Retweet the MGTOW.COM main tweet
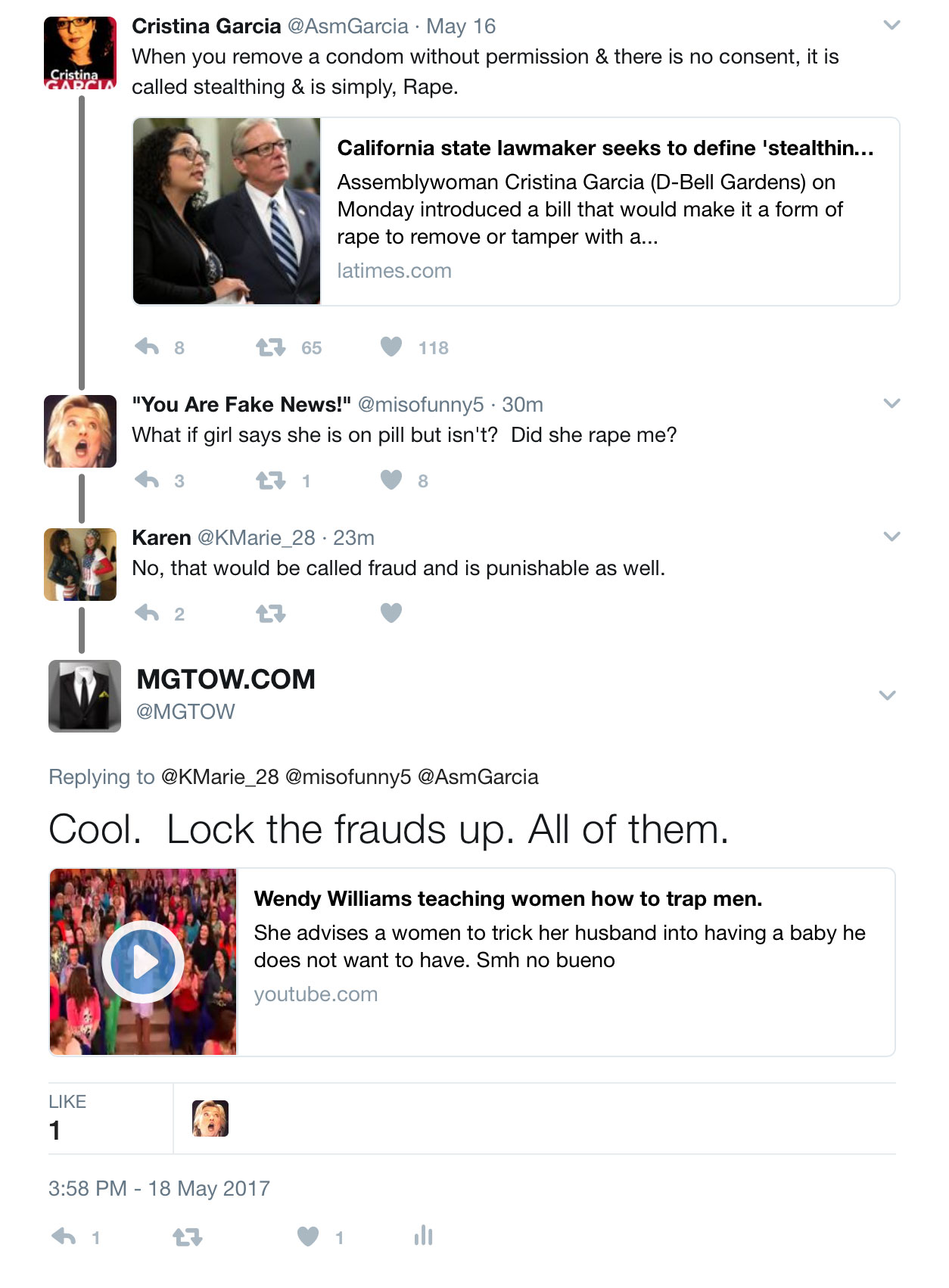The height and width of the screenshot is (1288, 949). coord(187,1237)
